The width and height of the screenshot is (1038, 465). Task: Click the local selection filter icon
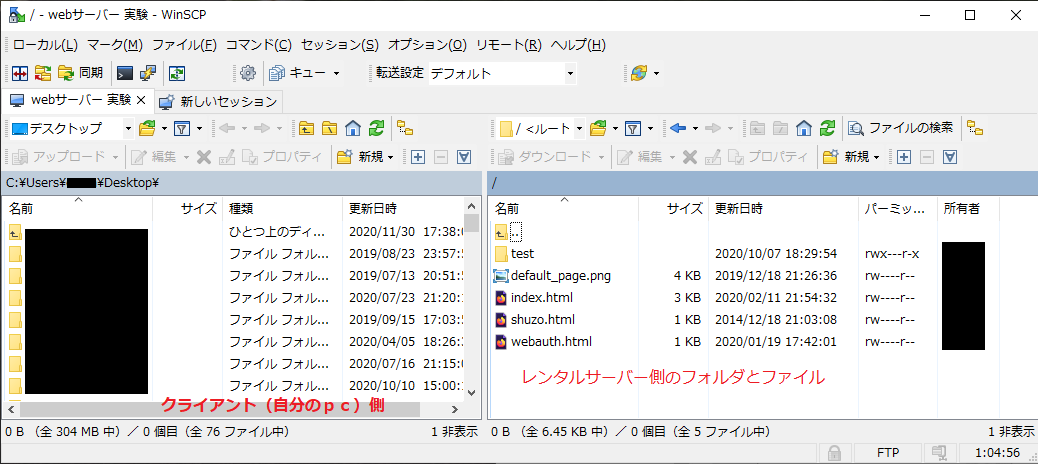point(464,157)
